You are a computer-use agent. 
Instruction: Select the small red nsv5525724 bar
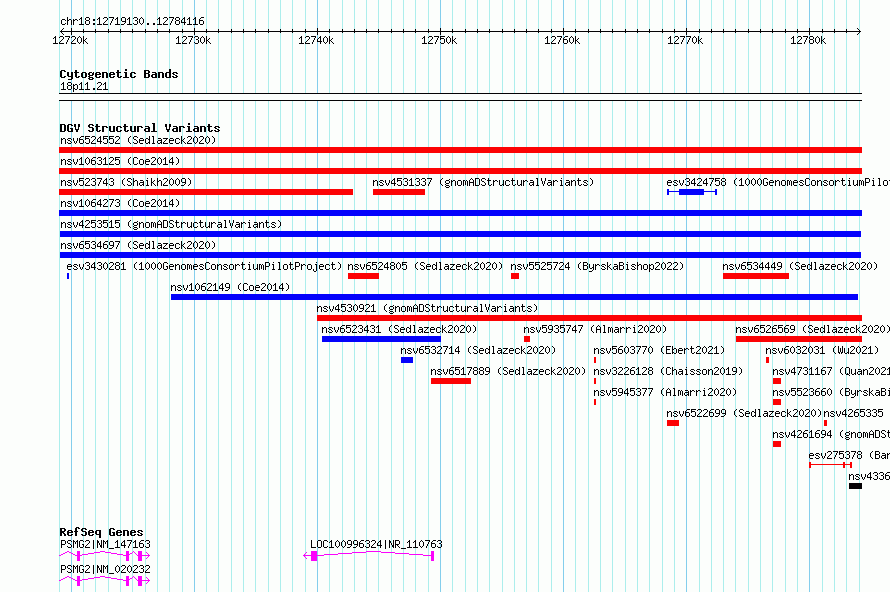(x=515, y=276)
